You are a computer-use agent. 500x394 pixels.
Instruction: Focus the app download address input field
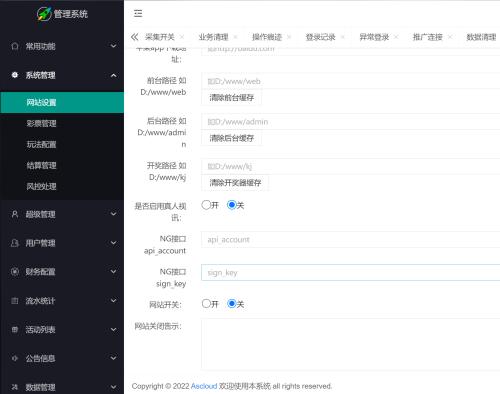(x=351, y=51)
